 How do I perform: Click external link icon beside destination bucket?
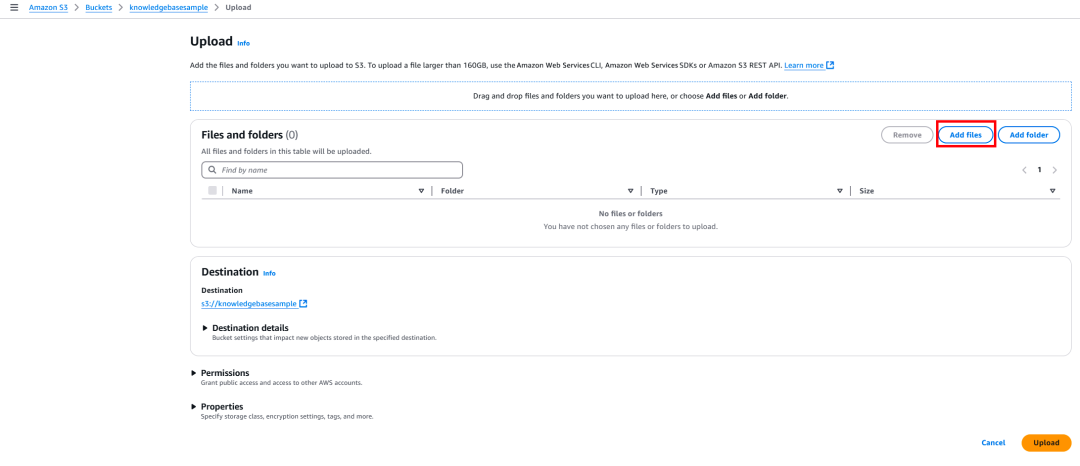pyautogui.click(x=303, y=304)
